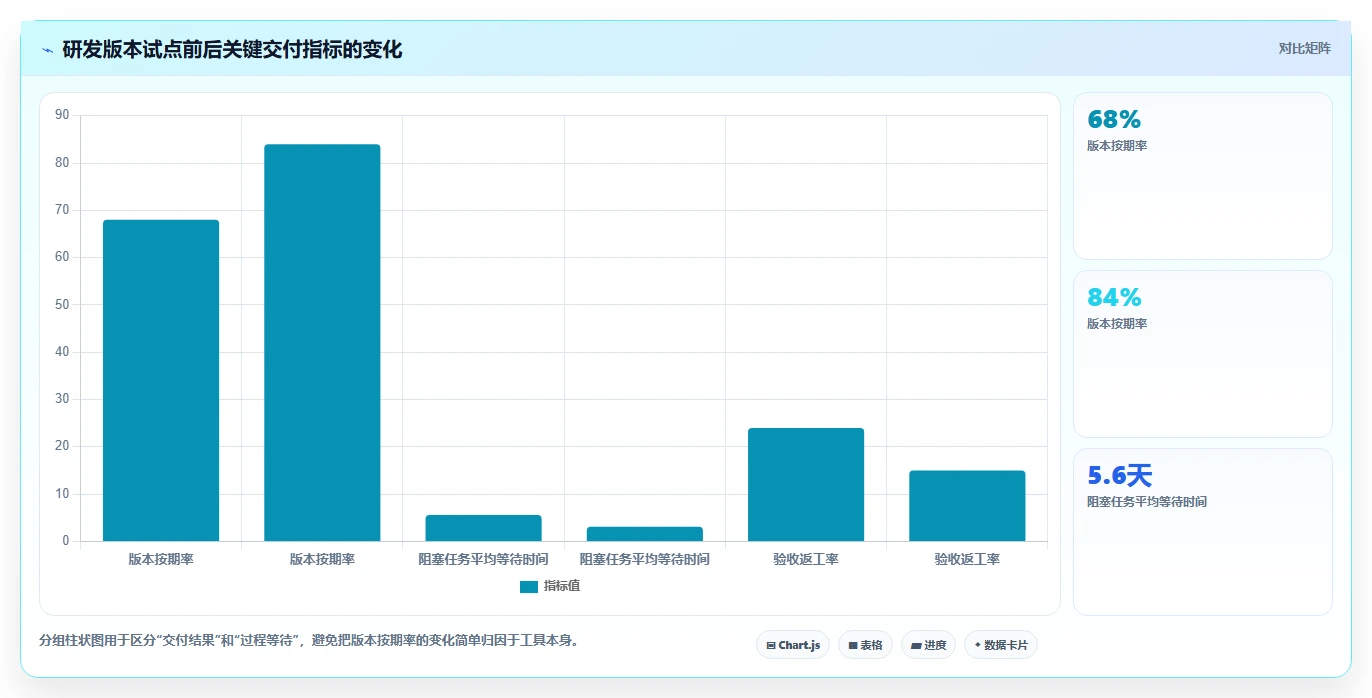Click the dashboard title 研发版本试点前后关键交付指标的变化
Image resolution: width=1372 pixels, height=698 pixels.
[x=232, y=50]
